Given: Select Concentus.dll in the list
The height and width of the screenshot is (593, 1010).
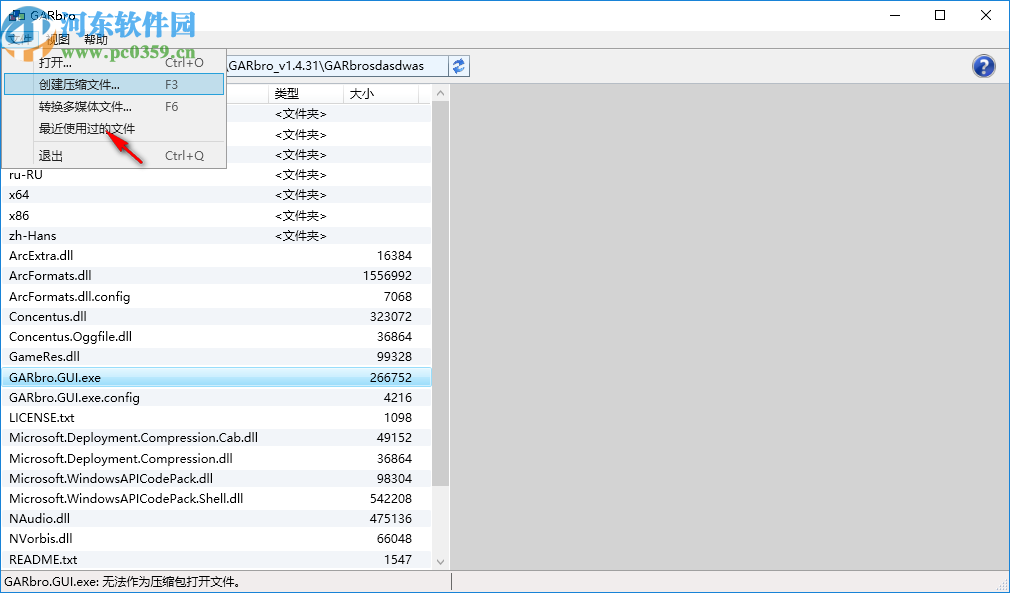Looking at the screenshot, I should coord(216,316).
